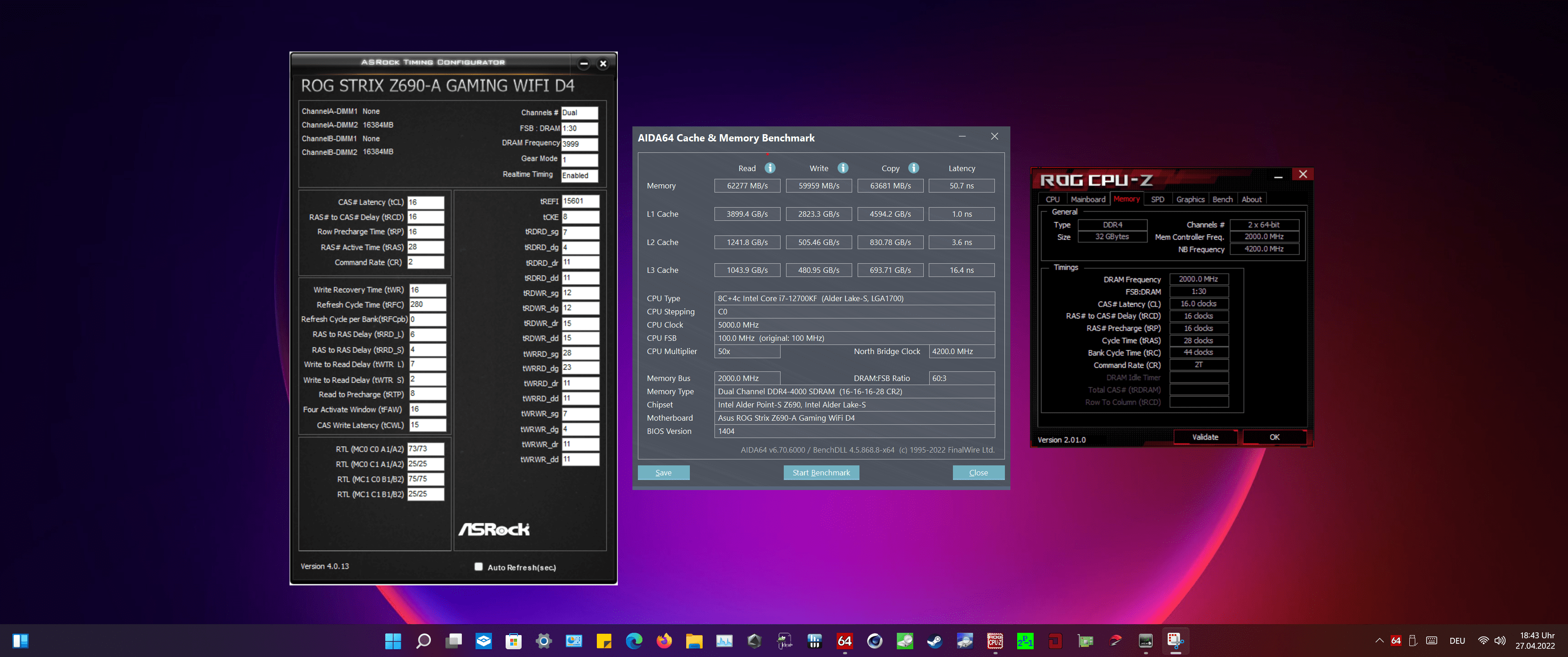Open File Explorer from the taskbar

point(694,641)
